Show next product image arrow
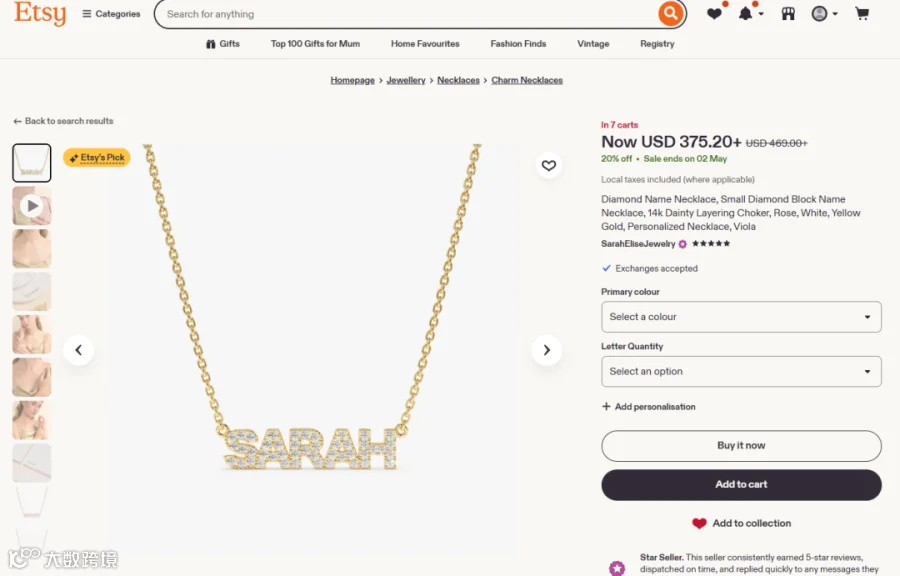Image resolution: width=900 pixels, height=576 pixels. (546, 349)
